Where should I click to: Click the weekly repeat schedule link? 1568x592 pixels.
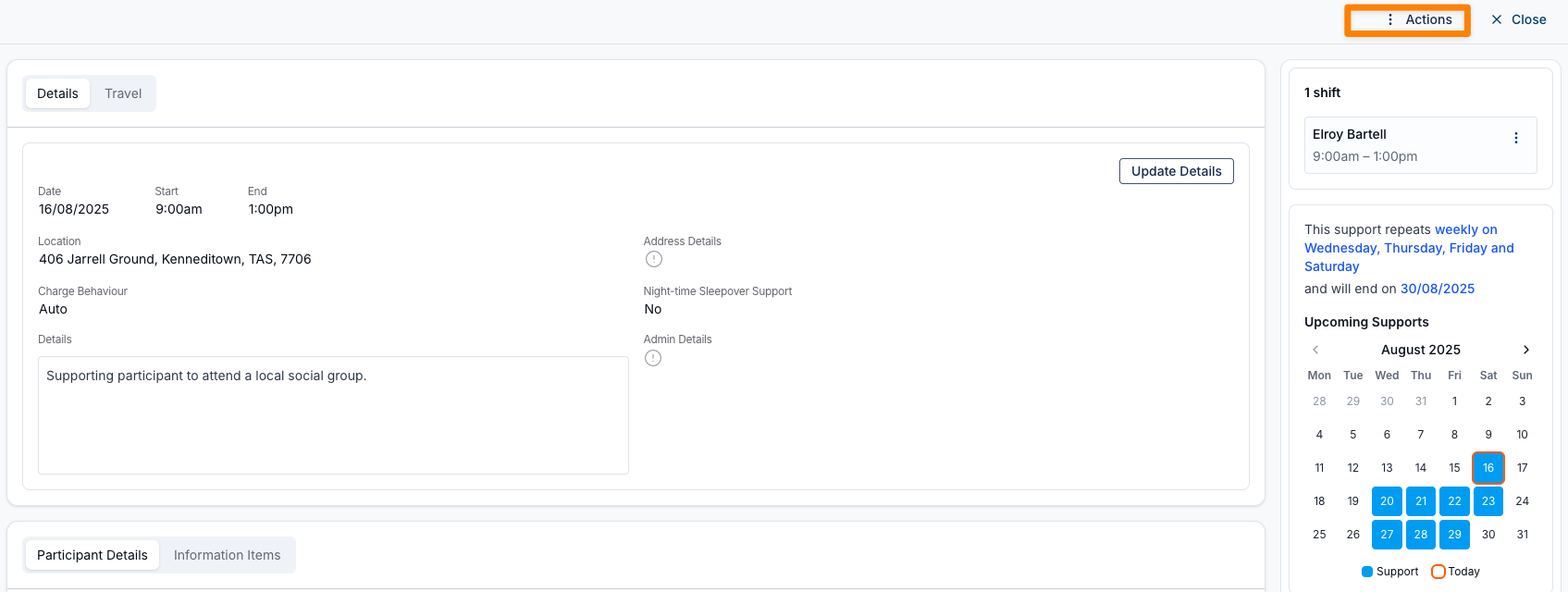1409,248
